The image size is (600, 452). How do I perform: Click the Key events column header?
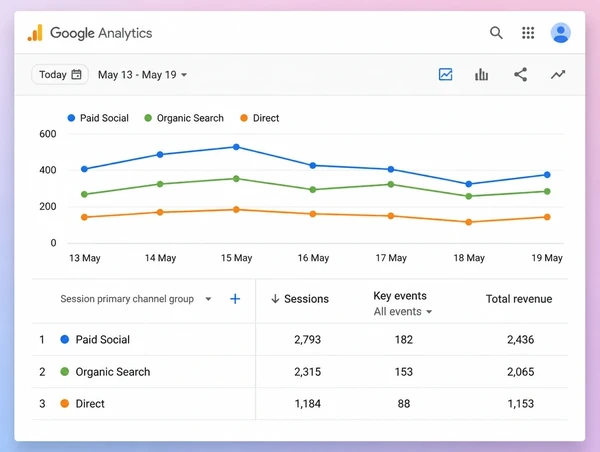tap(400, 296)
